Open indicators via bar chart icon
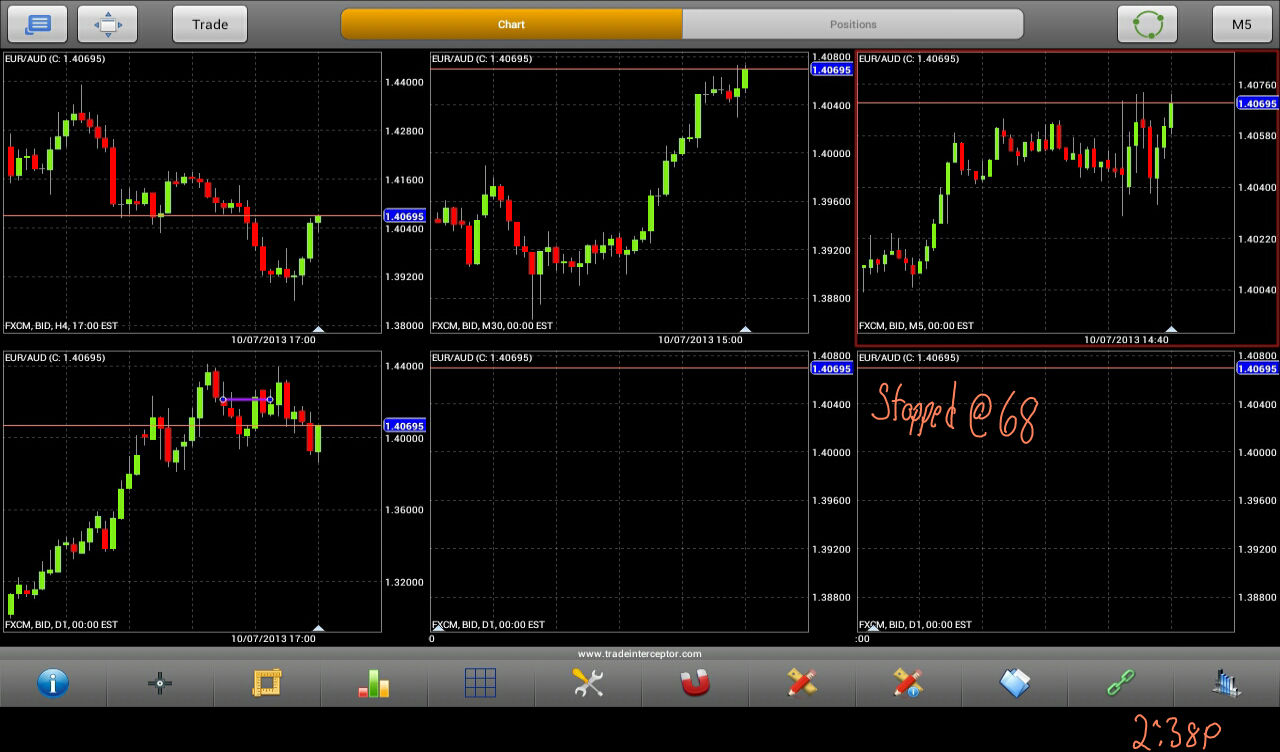 coord(373,684)
